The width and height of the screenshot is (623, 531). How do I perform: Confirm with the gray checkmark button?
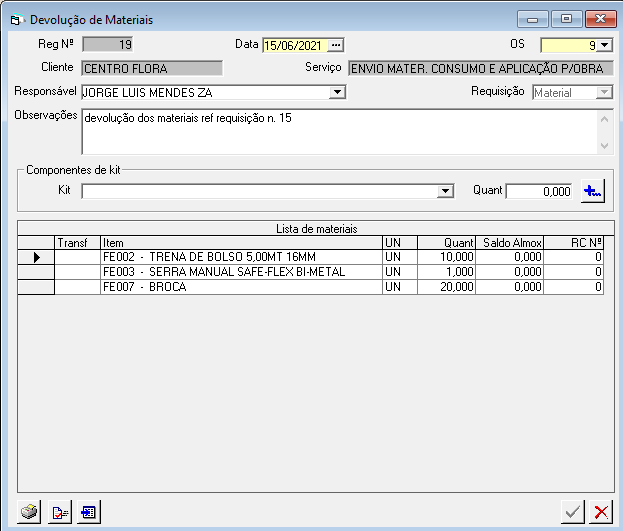(x=572, y=512)
